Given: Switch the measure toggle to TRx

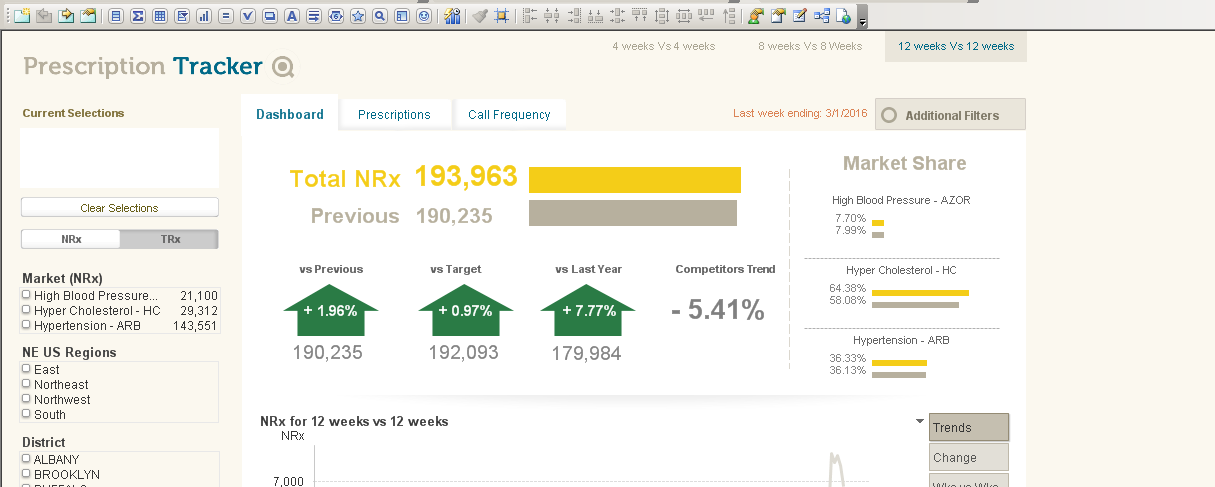Looking at the screenshot, I should [169, 239].
